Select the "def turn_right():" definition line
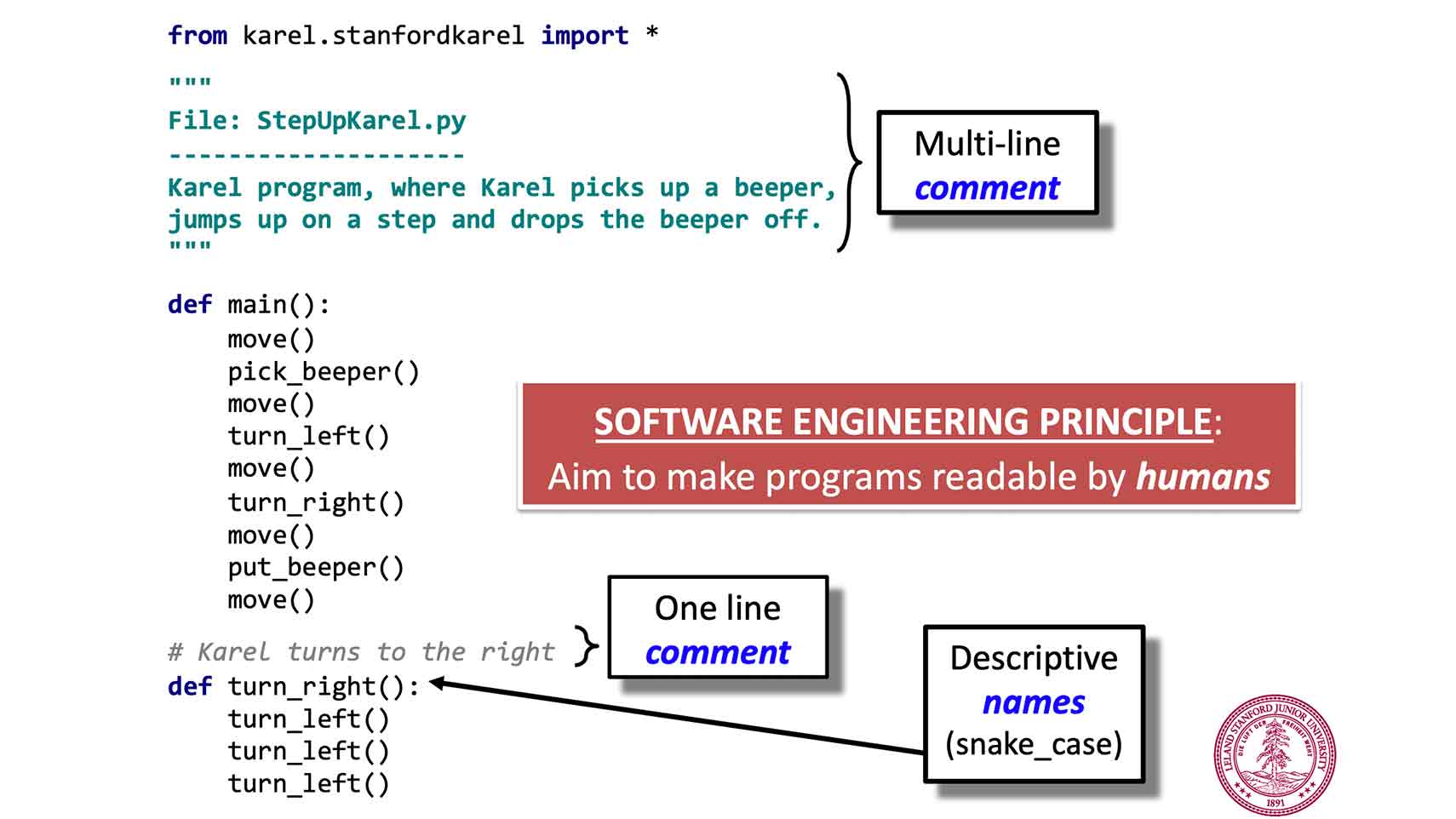 coord(294,686)
